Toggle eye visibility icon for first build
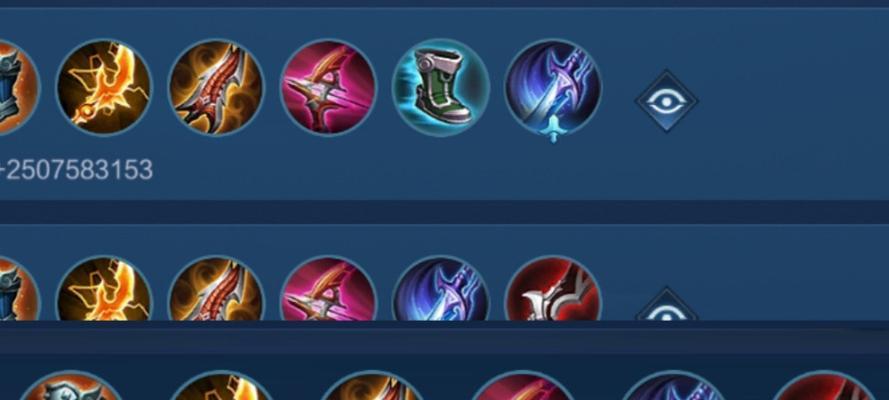Screen dimensions: 889x400 [x=666, y=101]
